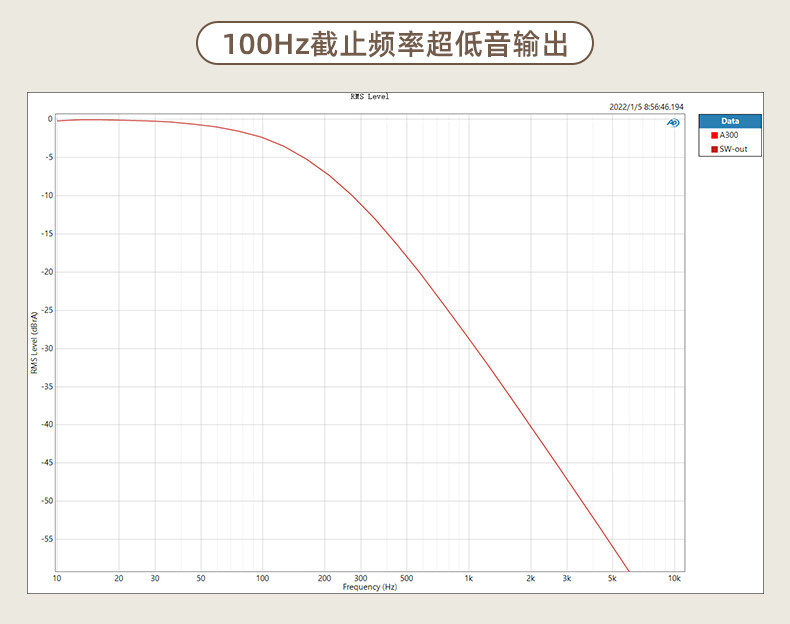
Task: Click the timestamp 2022/1/5 8:56:46.194
Action: coord(646,107)
